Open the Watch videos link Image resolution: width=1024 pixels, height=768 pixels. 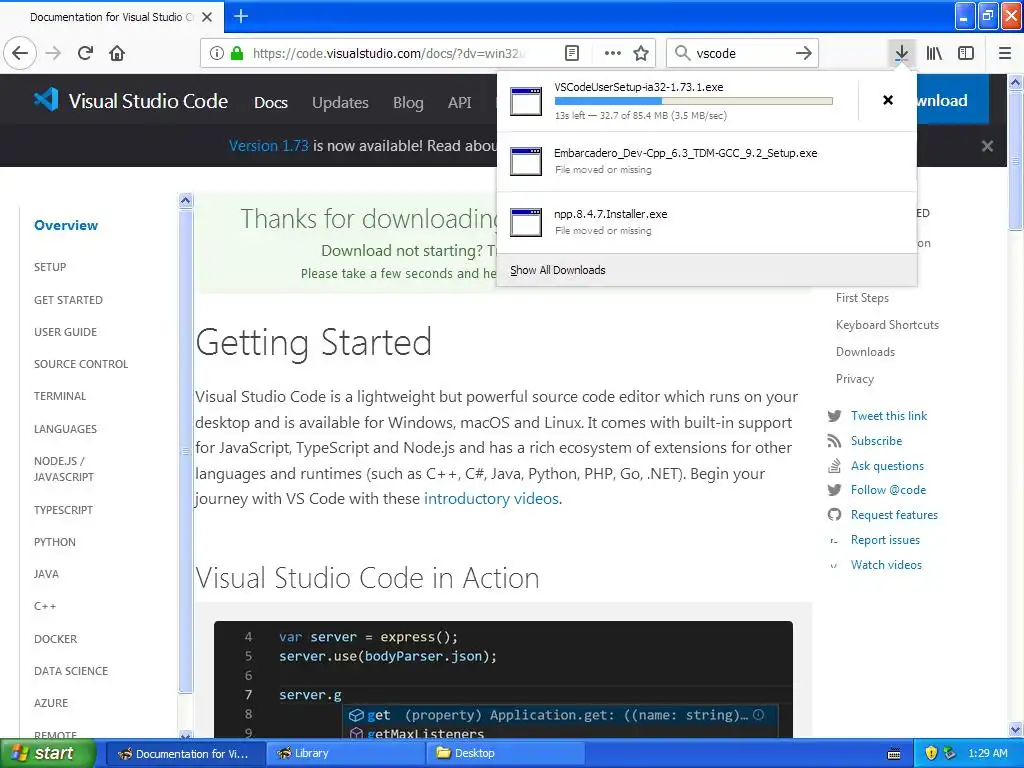pos(886,565)
